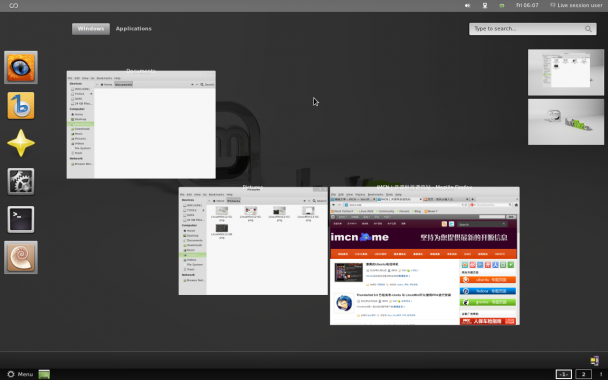Click the green show-desktop icon beside Menu
This screenshot has height=380, width=608.
pyautogui.click(x=44, y=374)
